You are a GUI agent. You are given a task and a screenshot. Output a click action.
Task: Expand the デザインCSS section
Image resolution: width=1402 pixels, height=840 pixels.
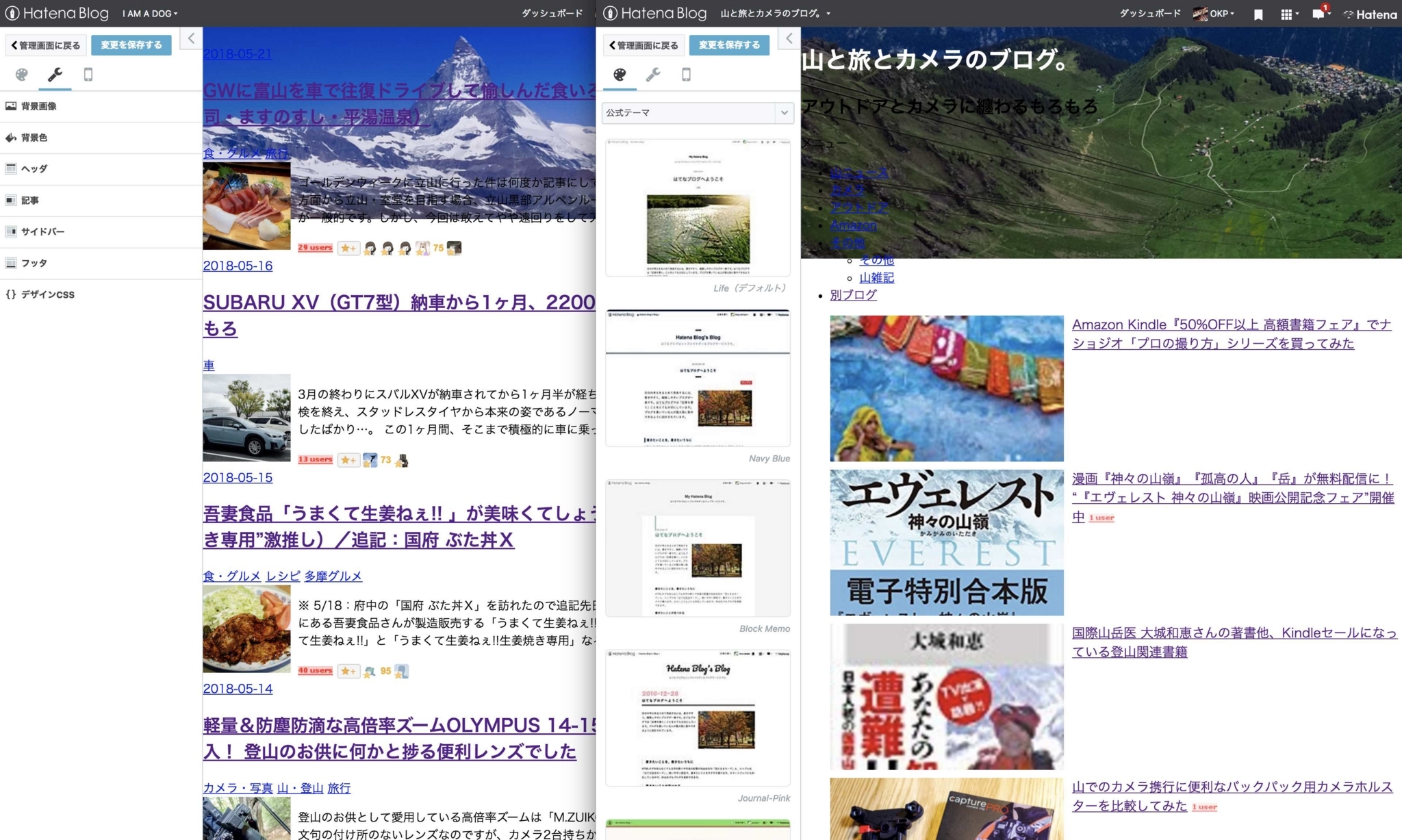pyautogui.click(x=101, y=294)
